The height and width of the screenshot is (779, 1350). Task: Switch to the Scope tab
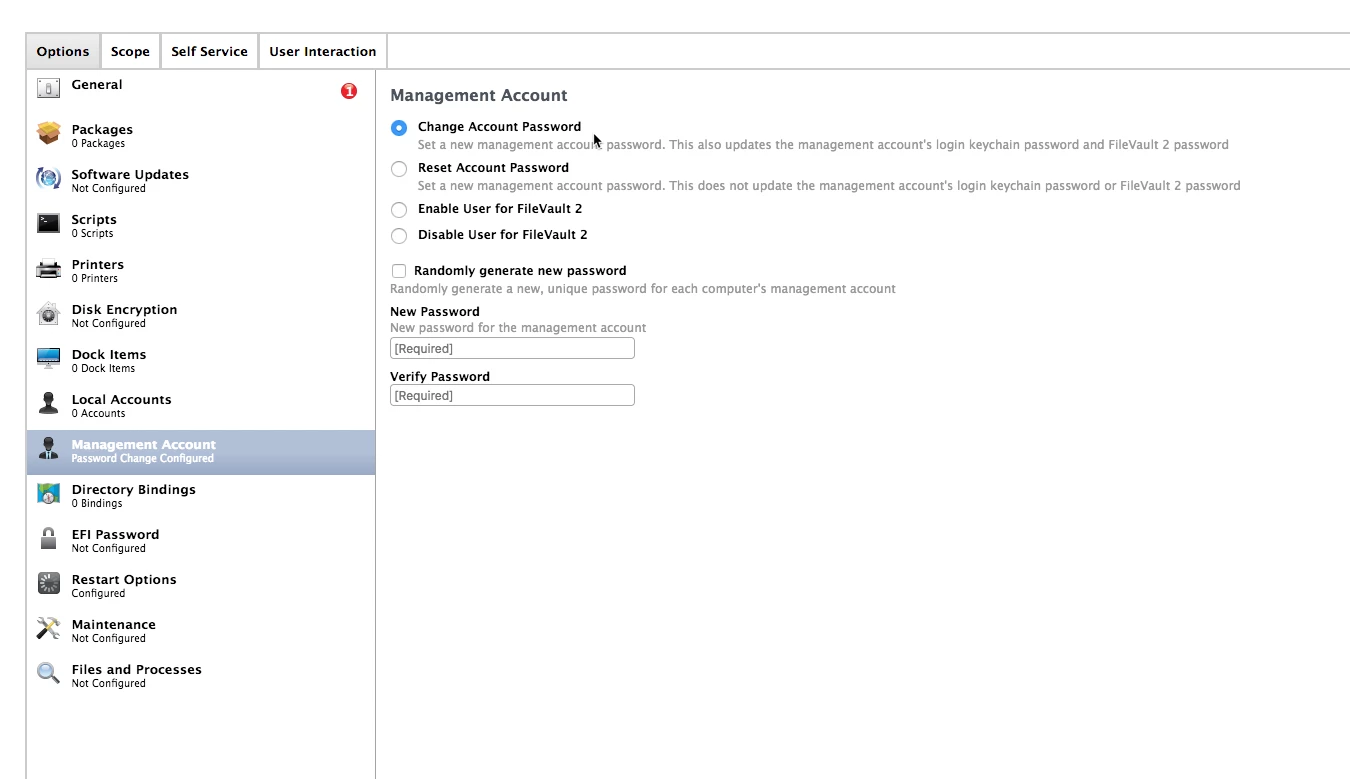[130, 51]
